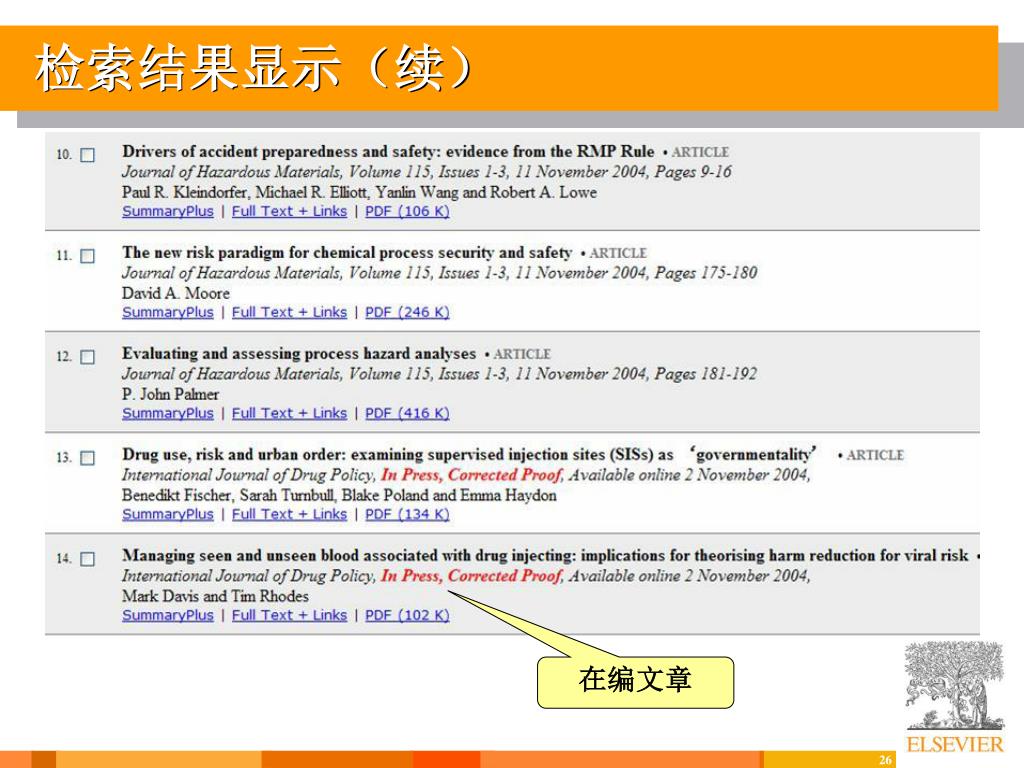
Task: Open the PDF (134 K) link
Action: pos(407,515)
